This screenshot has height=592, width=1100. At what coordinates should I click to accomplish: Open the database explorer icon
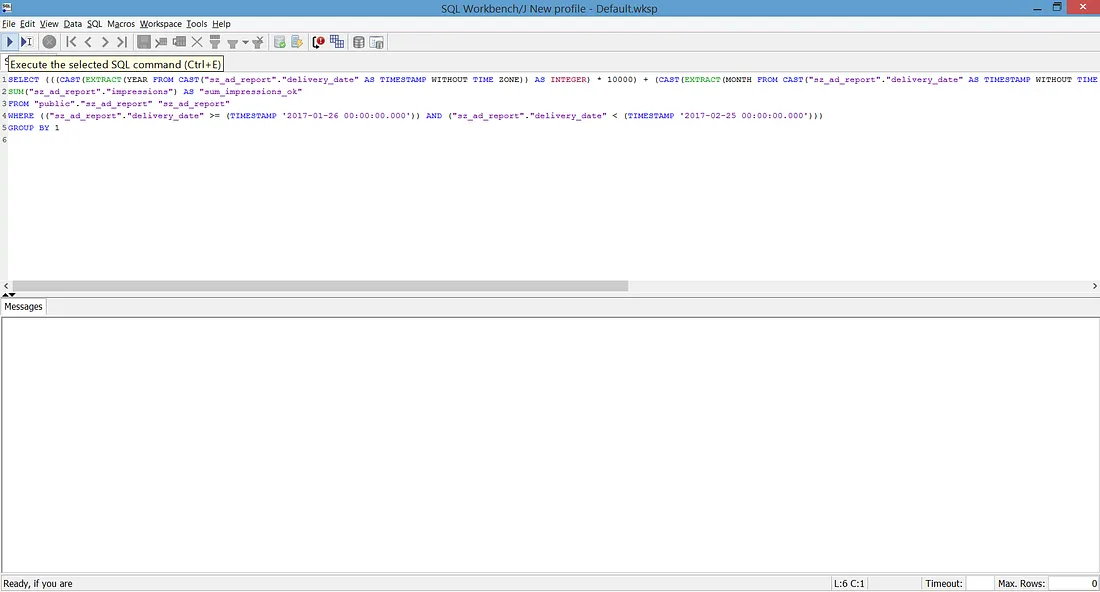(358, 42)
